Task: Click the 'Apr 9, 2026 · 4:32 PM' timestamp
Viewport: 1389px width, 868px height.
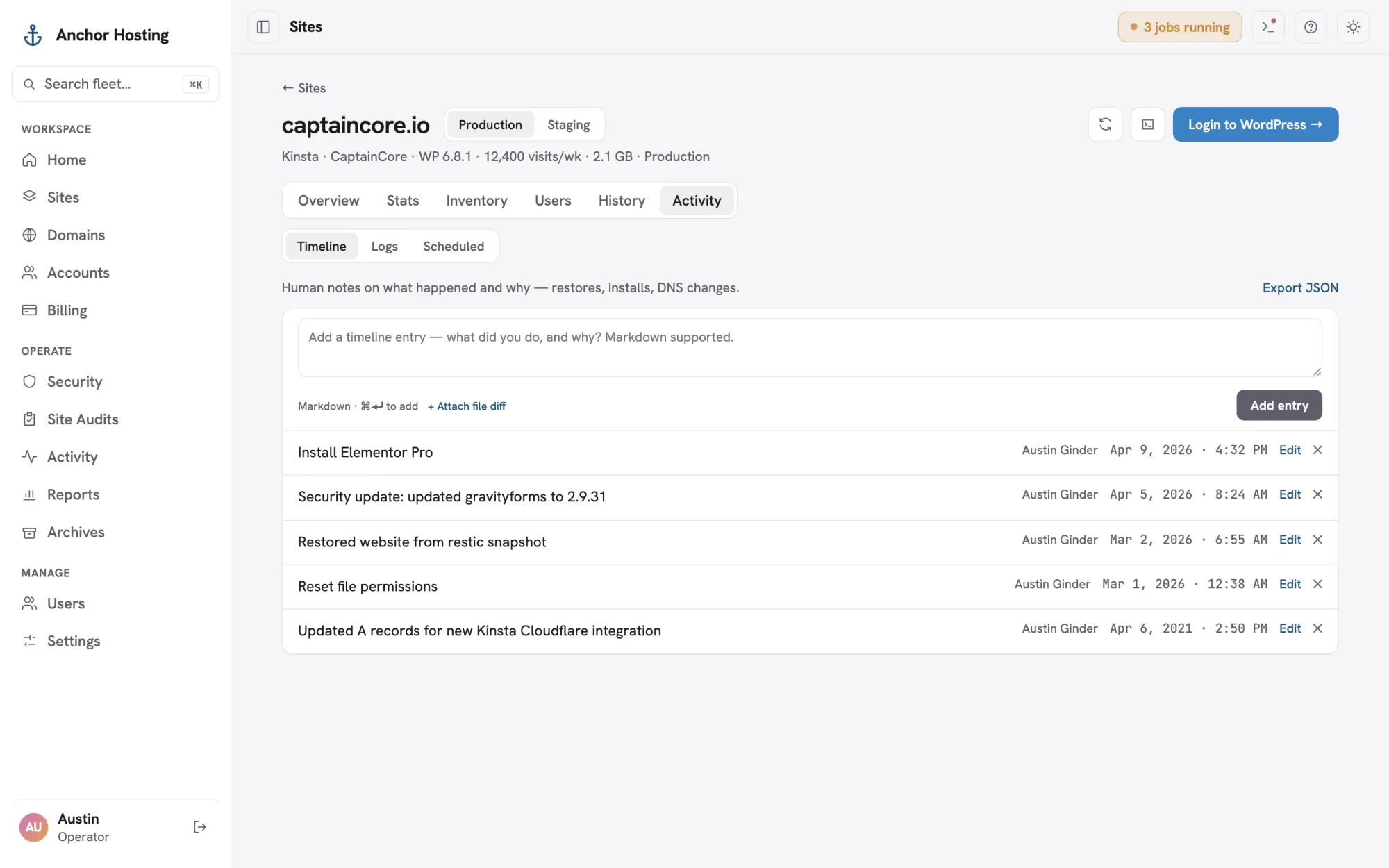Action: click(1188, 450)
